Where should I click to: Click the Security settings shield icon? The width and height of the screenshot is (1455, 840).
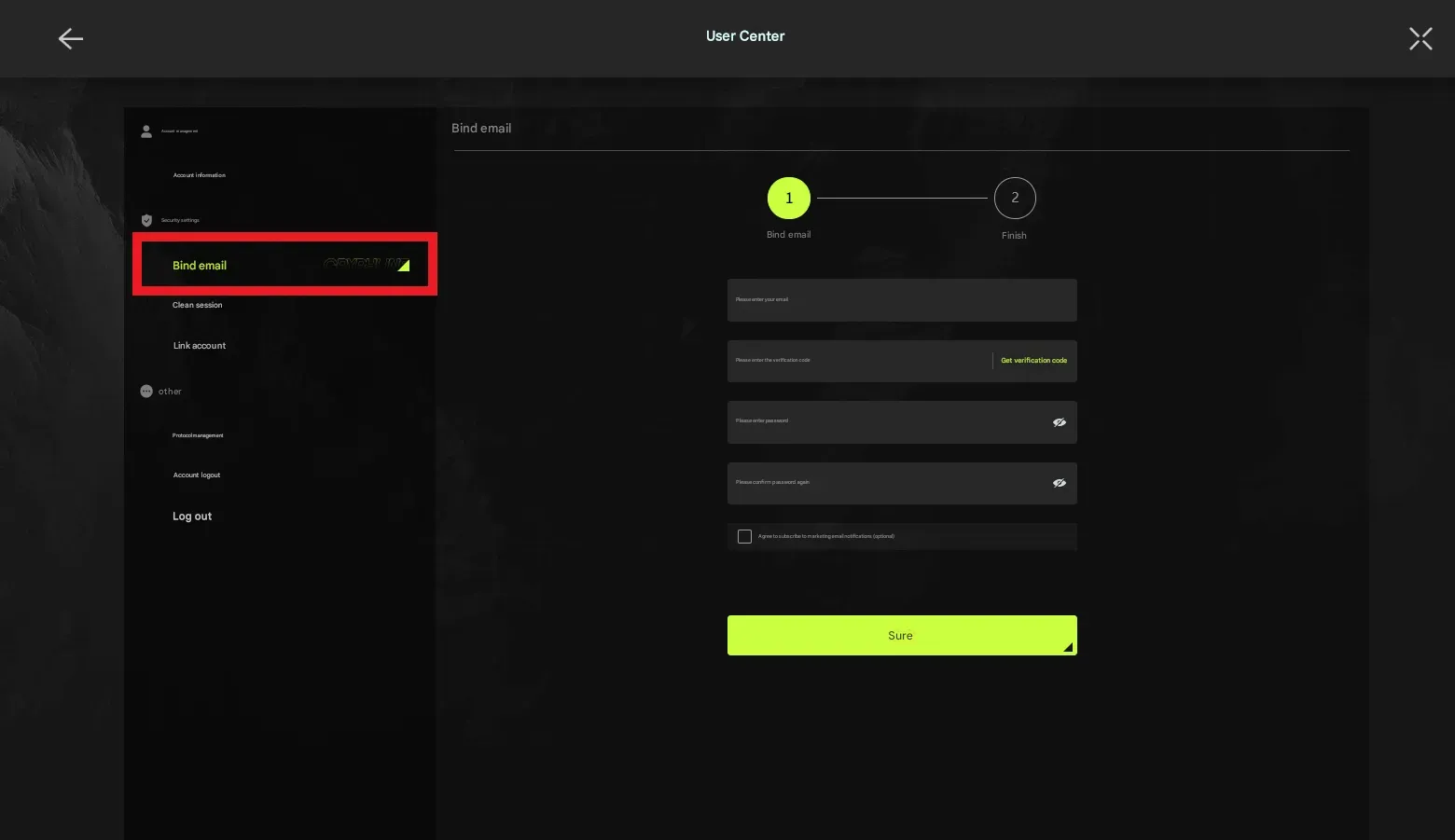pyautogui.click(x=146, y=221)
